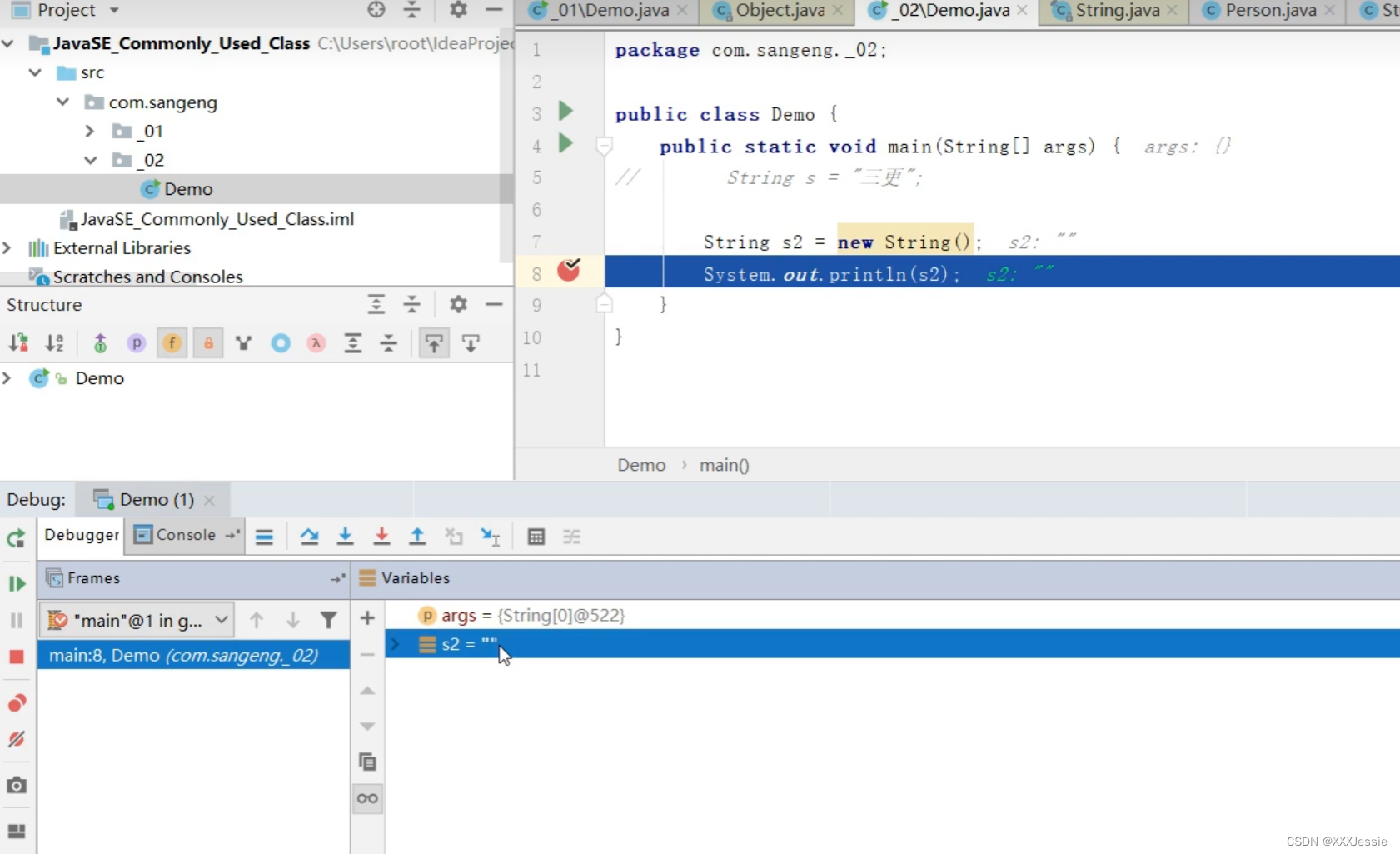Select next frame down arrow
Image resolution: width=1400 pixels, height=854 pixels.
pos(292,620)
